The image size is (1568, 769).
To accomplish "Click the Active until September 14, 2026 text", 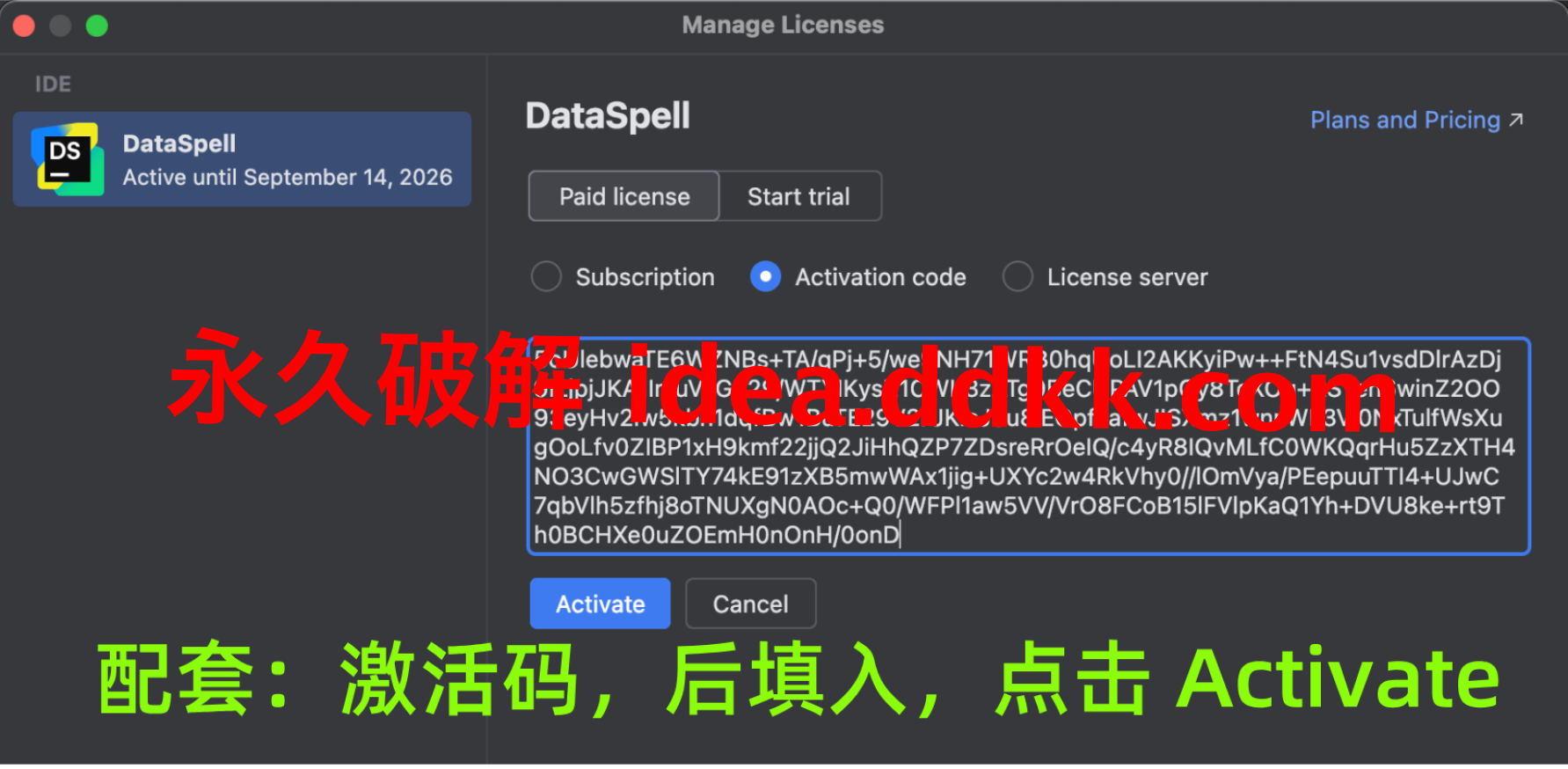I will (288, 177).
